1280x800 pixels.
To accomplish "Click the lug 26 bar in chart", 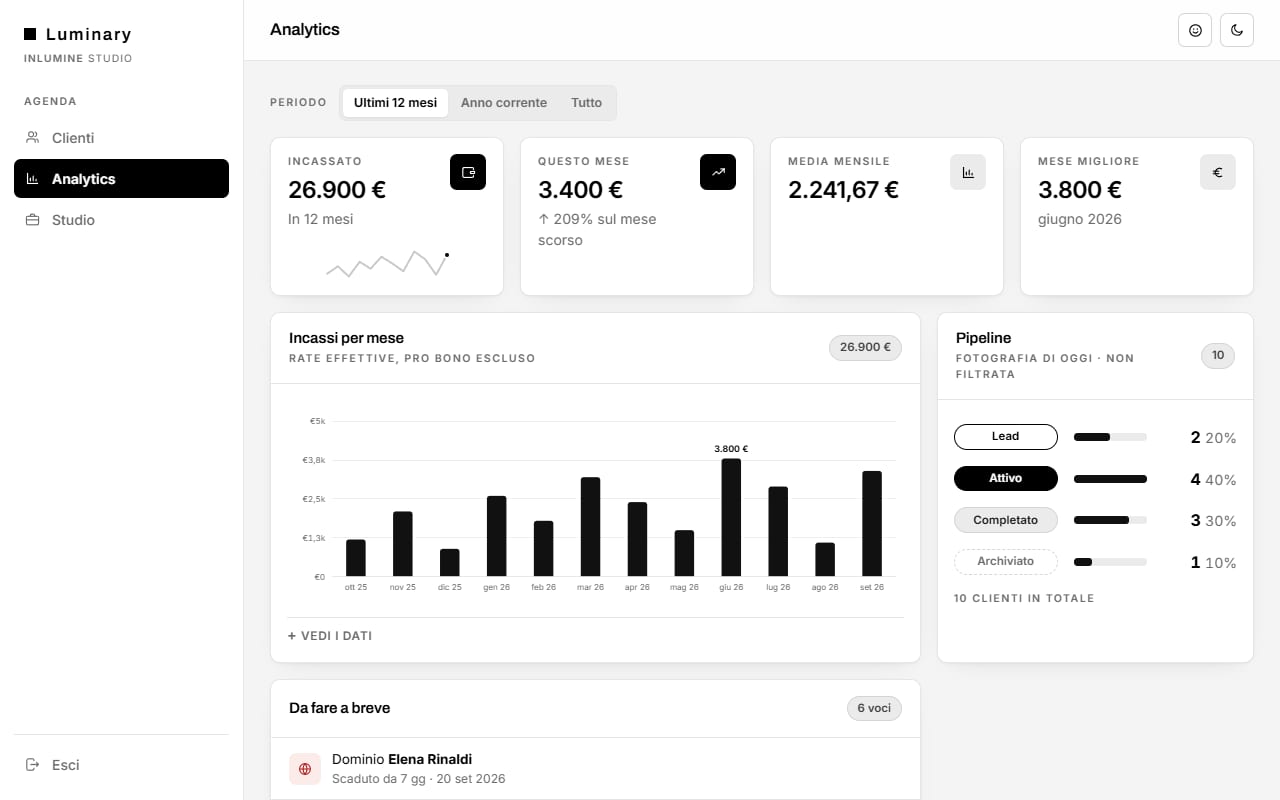I will point(778,531).
